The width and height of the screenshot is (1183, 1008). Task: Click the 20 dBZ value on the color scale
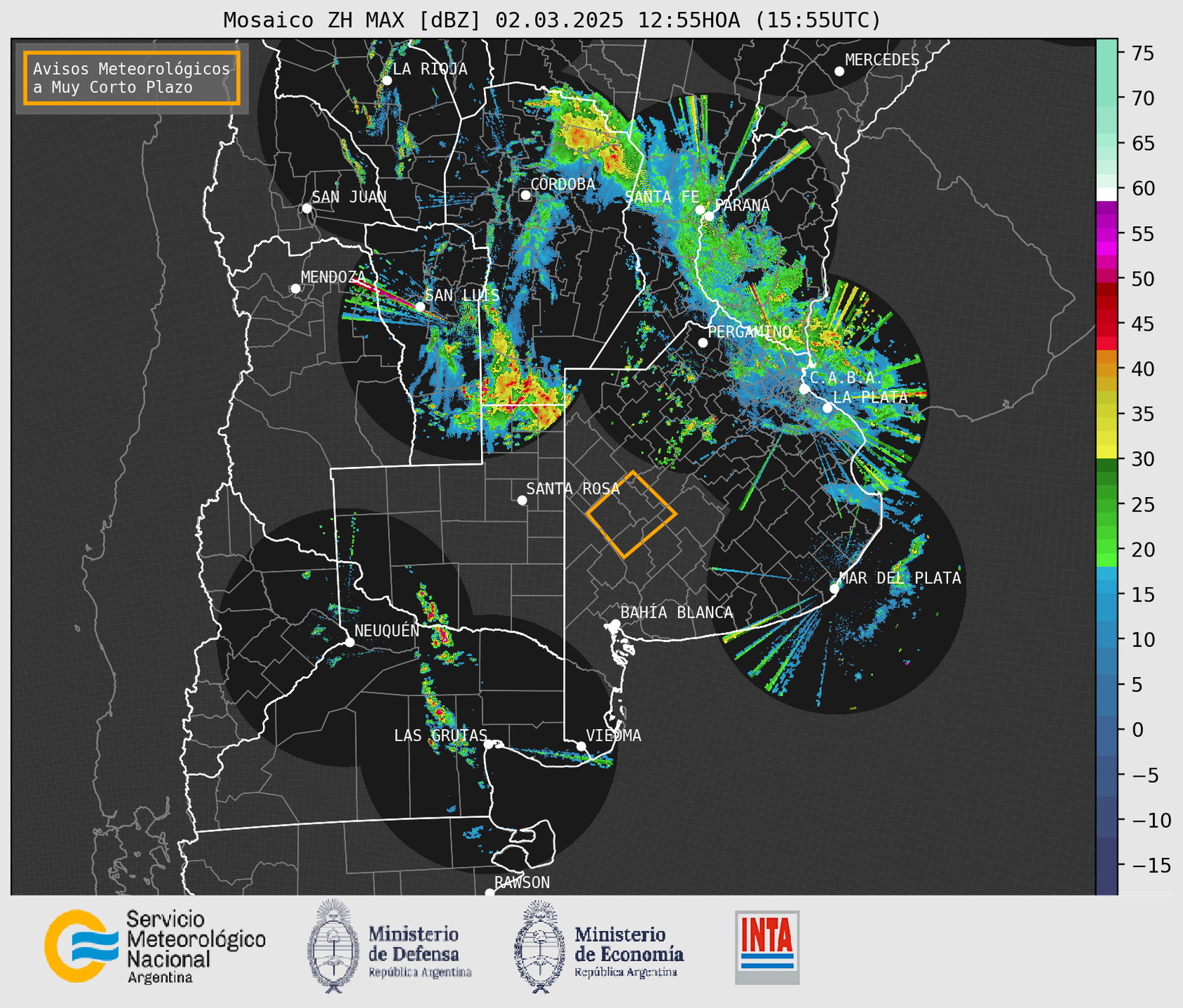[1142, 550]
